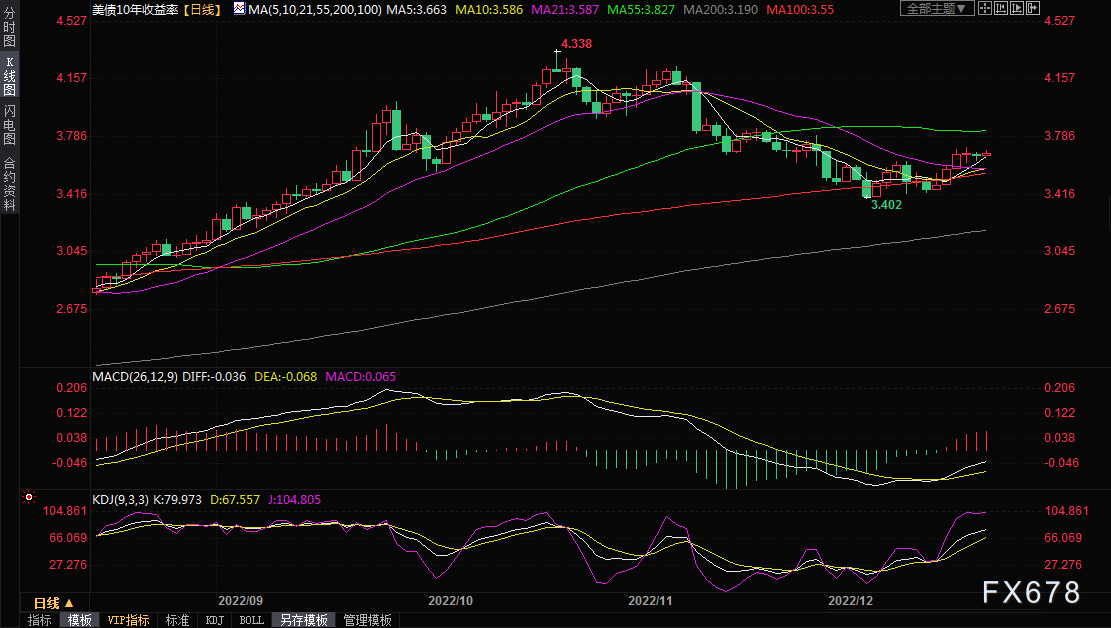
Task: Open the VIP指标 tab
Action: (128, 620)
